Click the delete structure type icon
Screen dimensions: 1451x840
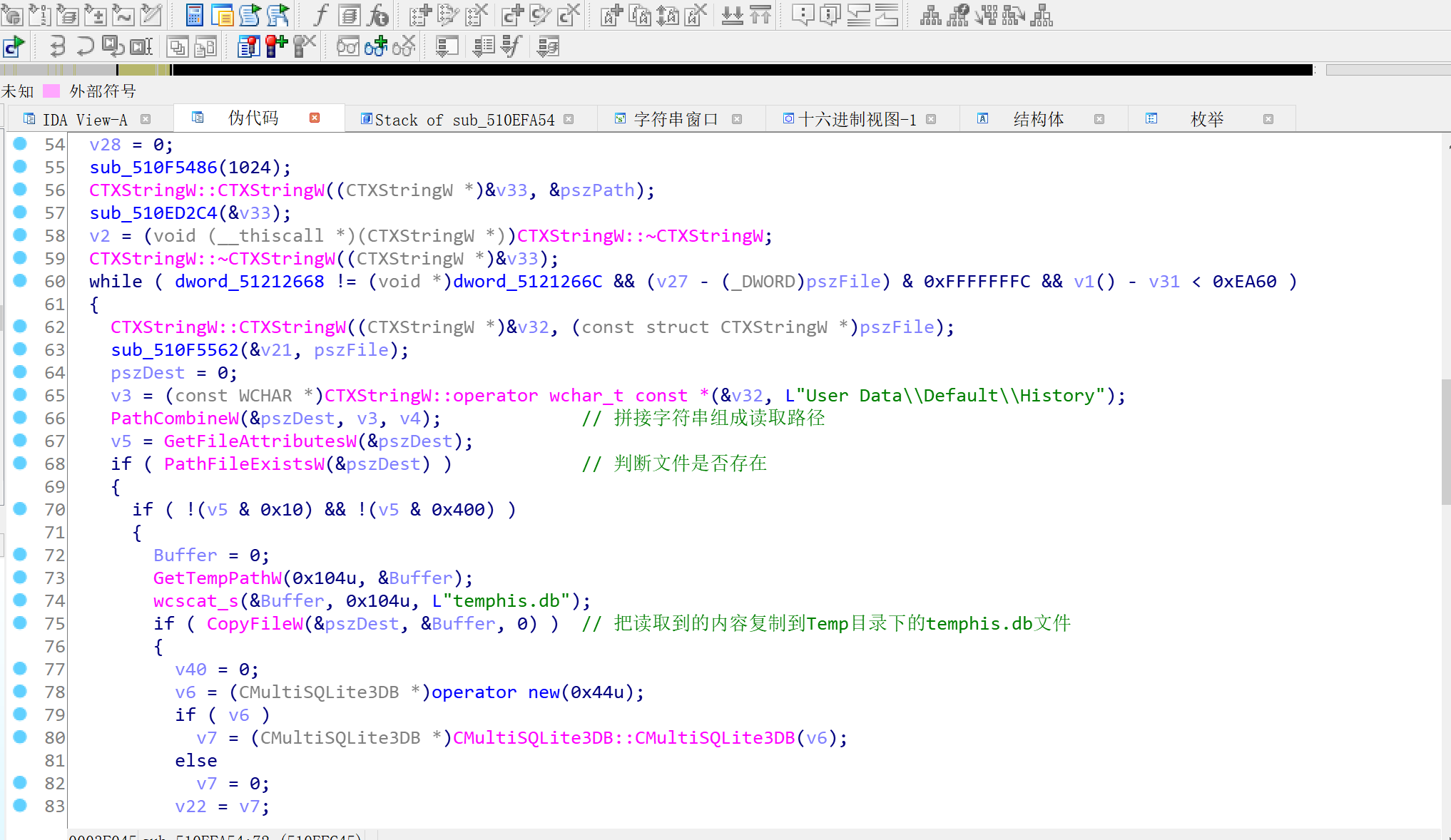477,14
